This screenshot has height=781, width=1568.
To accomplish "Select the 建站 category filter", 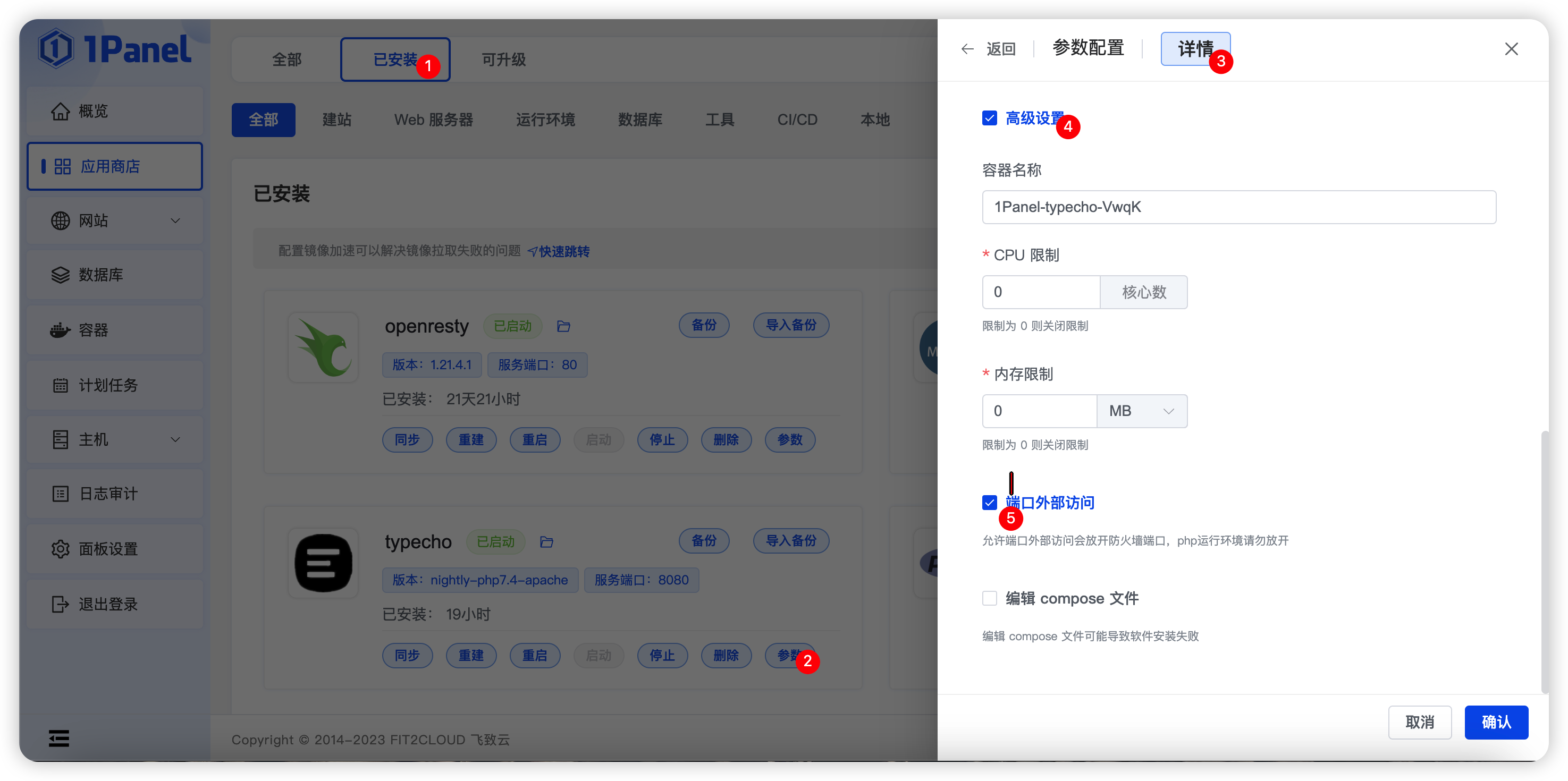I will click(336, 120).
